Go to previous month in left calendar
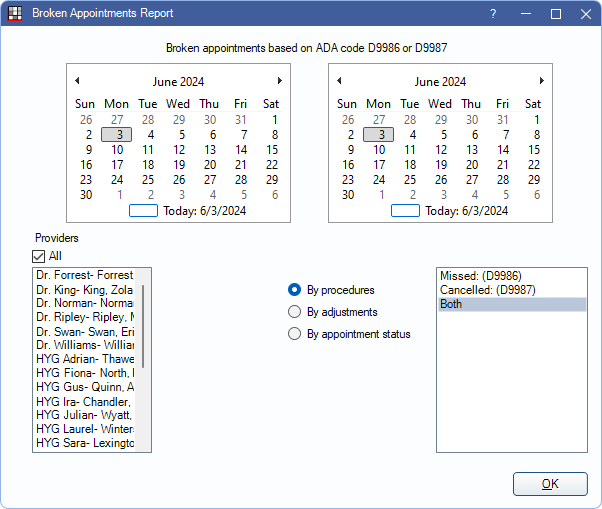This screenshot has height=509, width=602. [x=78, y=81]
